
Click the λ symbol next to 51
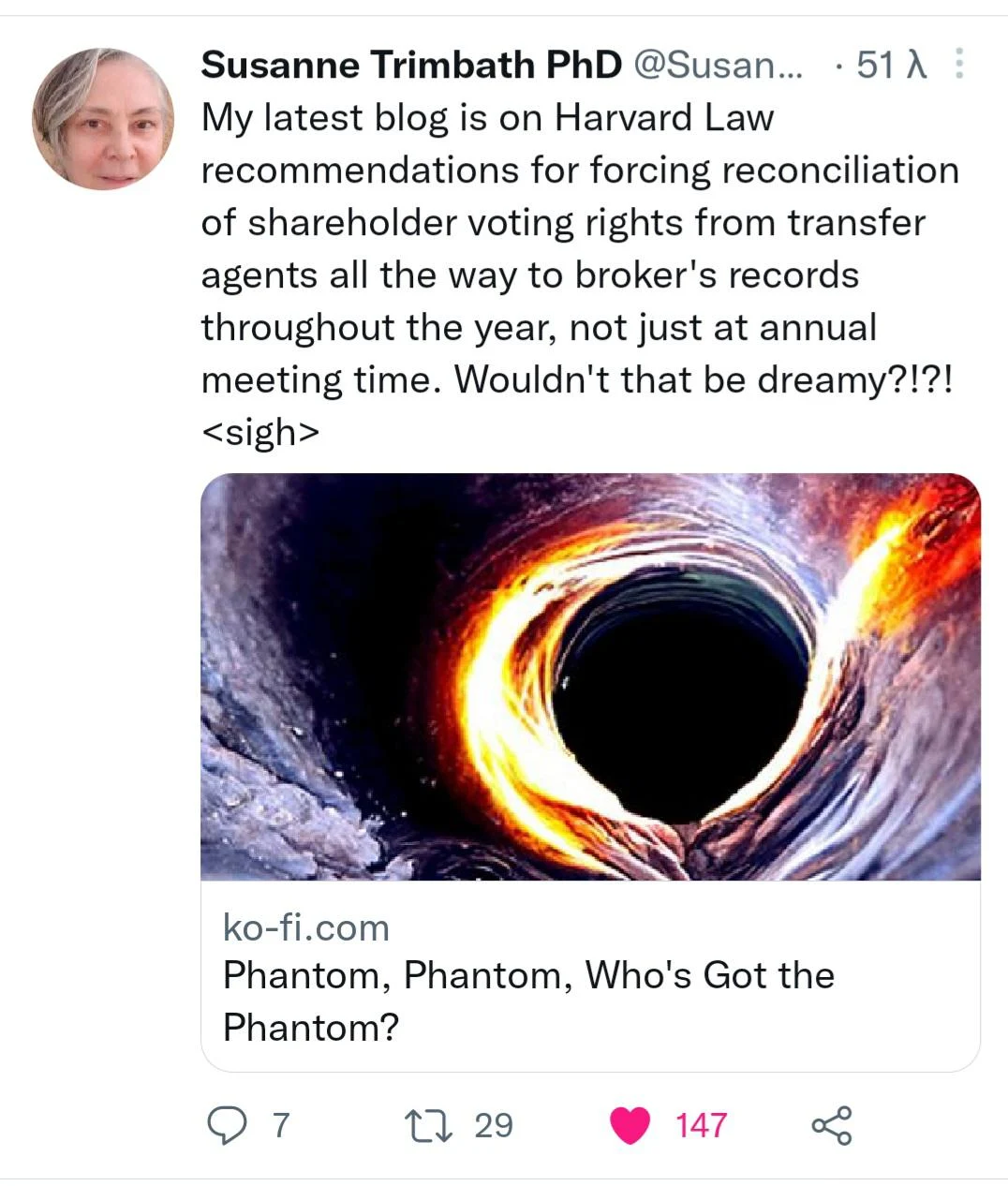tap(914, 65)
